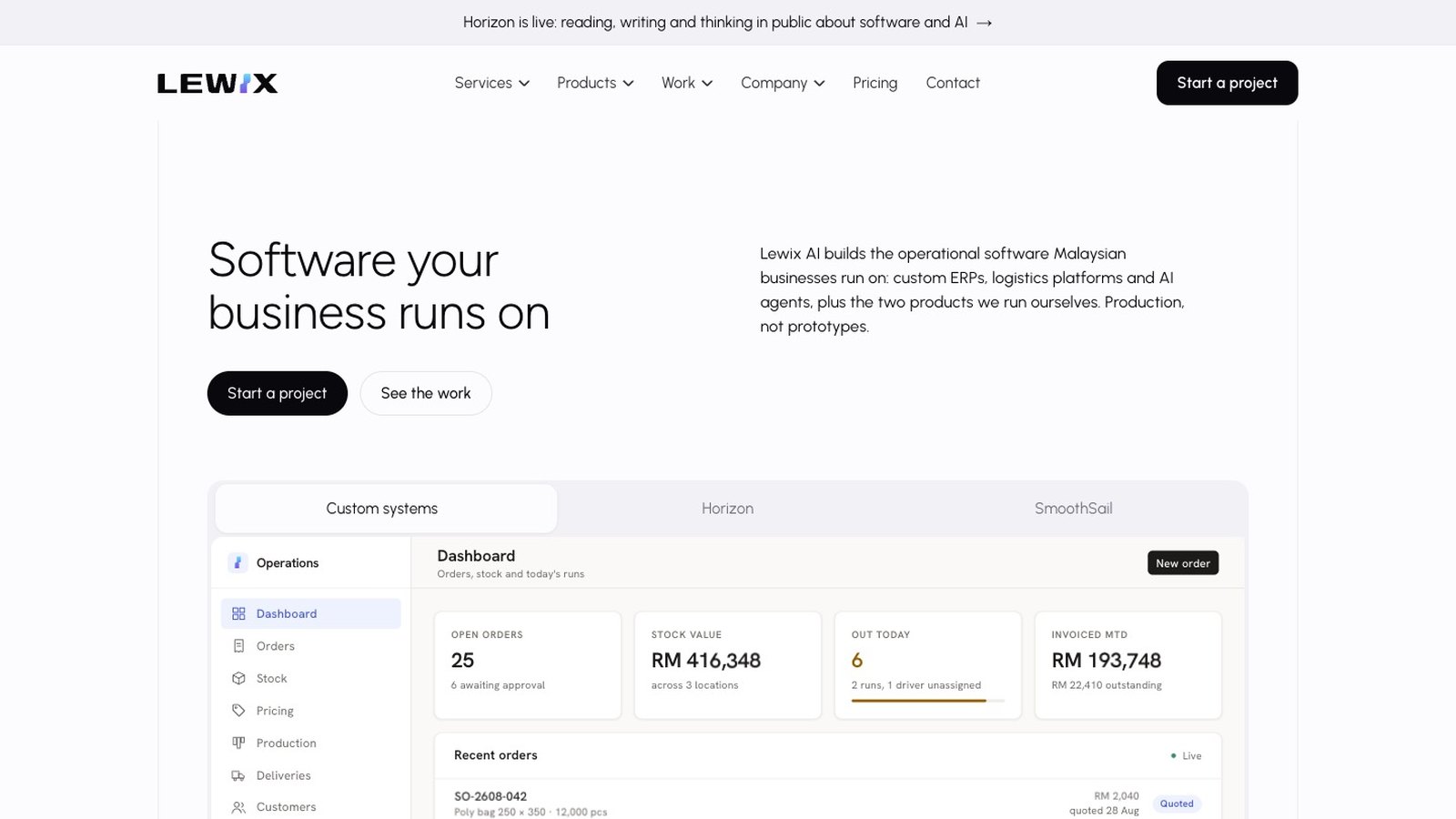This screenshot has width=1456, height=819.
Task: Select Production in the Operations sidebar
Action: click(310, 743)
